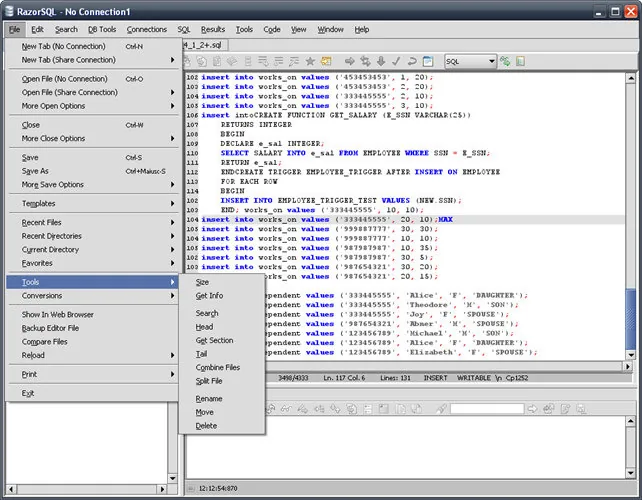Image resolution: width=642 pixels, height=500 pixels.
Task: Expand the Recent Files submenu
Action: tap(93, 222)
